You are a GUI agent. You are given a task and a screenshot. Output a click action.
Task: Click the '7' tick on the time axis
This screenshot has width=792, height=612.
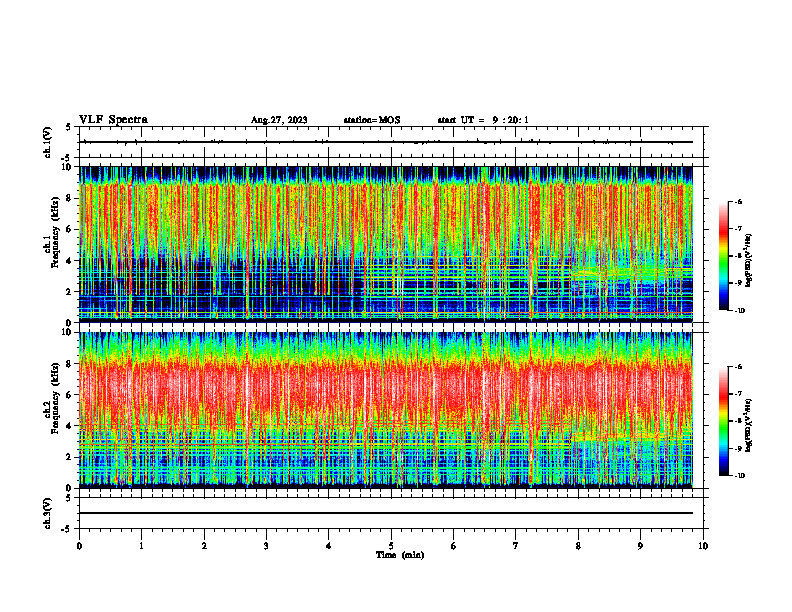point(516,546)
